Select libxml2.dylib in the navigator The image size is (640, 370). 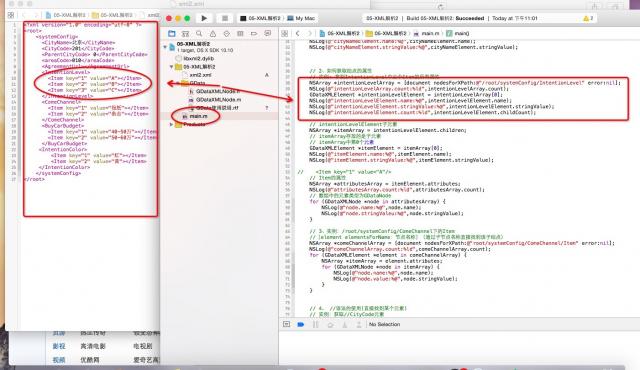(x=195, y=58)
